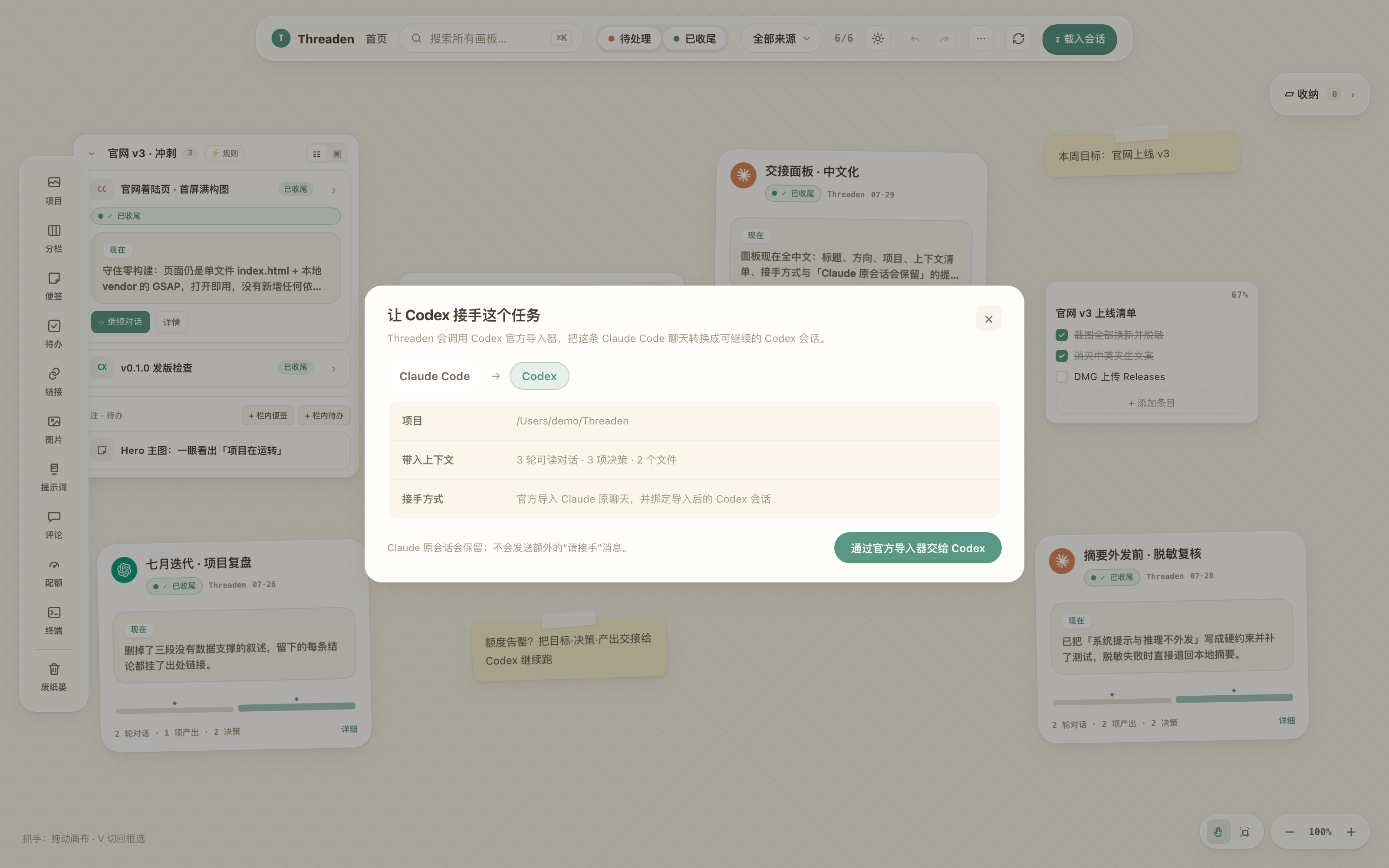1389x868 pixels.
Task: Zoom out with the minus icon
Action: click(x=1289, y=831)
